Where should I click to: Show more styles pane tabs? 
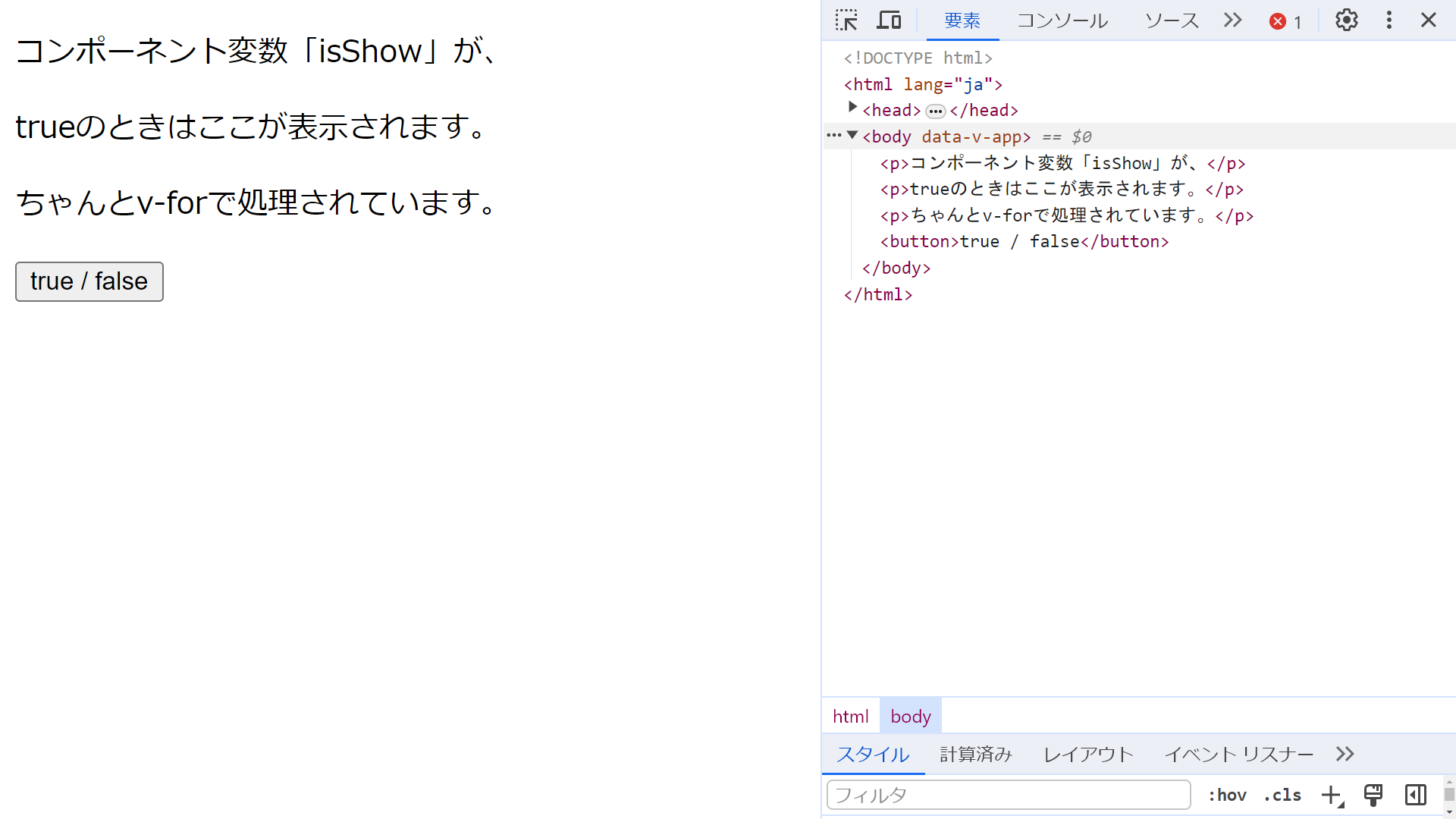(x=1345, y=754)
